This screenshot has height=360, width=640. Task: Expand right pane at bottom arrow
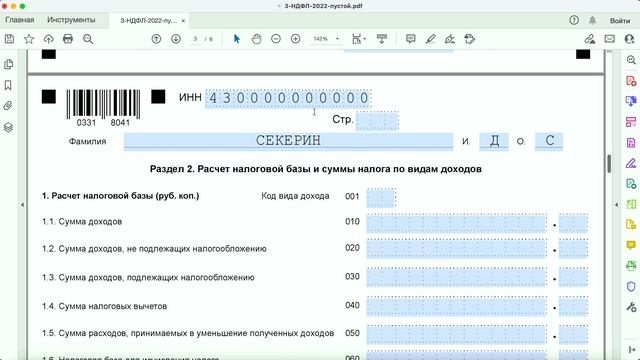coord(632,350)
